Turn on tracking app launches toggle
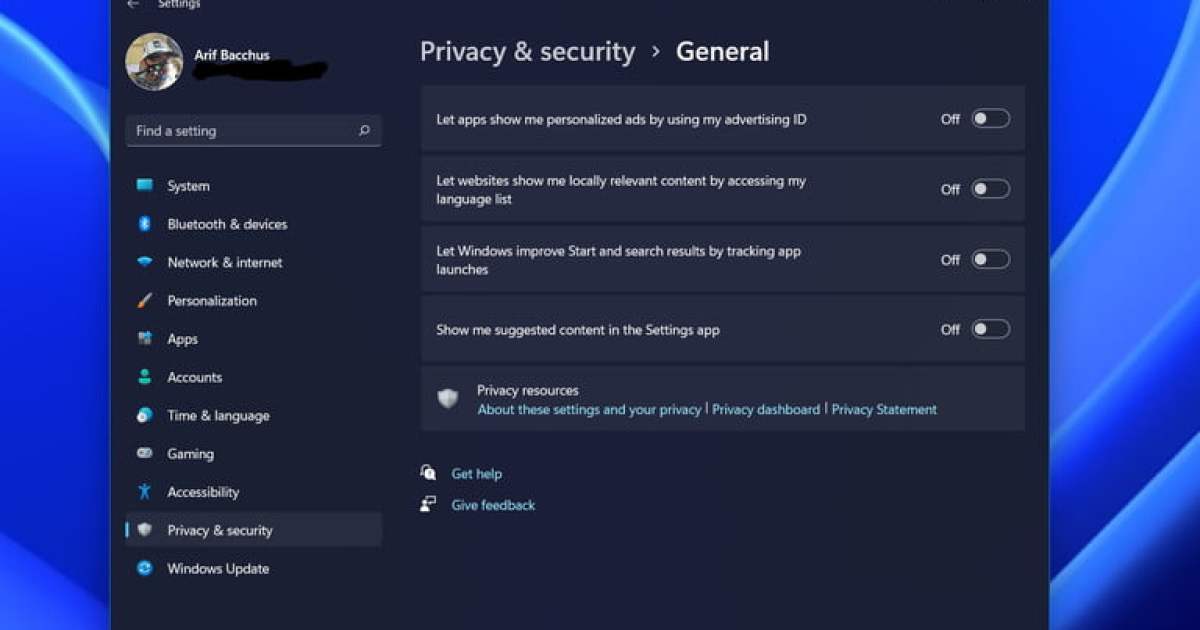This screenshot has width=1200, height=630. click(x=990, y=259)
